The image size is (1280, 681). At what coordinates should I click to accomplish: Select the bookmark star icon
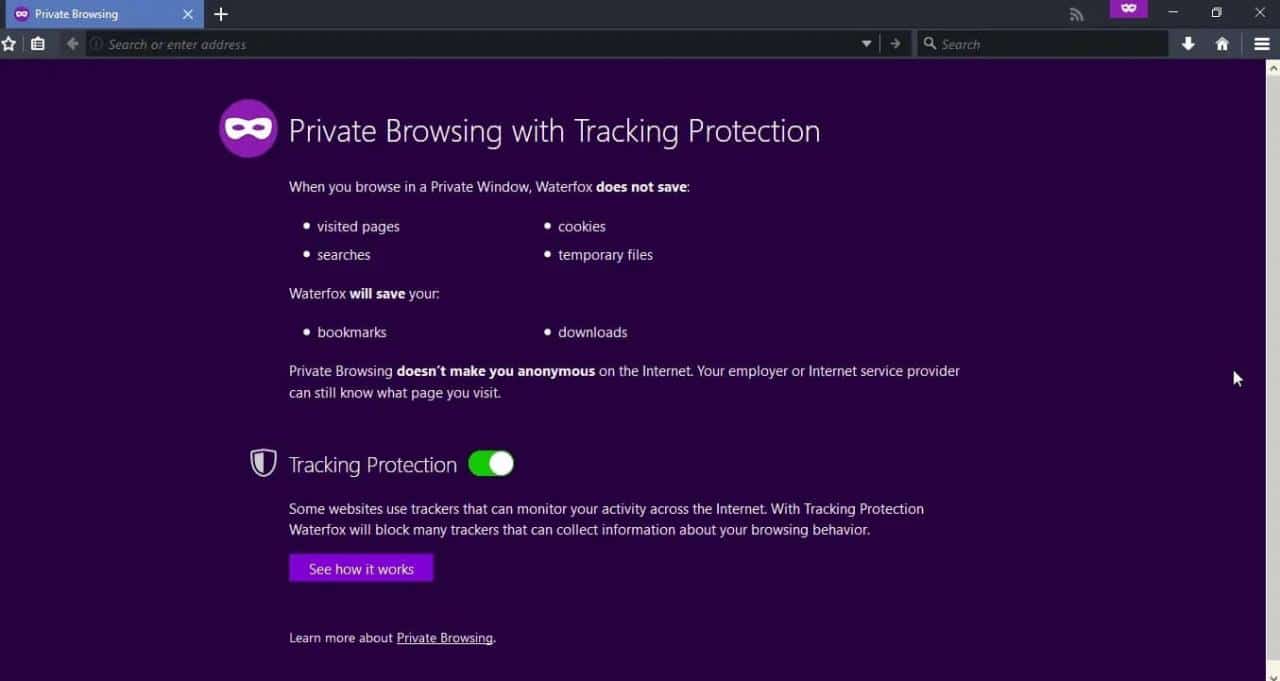pos(9,44)
